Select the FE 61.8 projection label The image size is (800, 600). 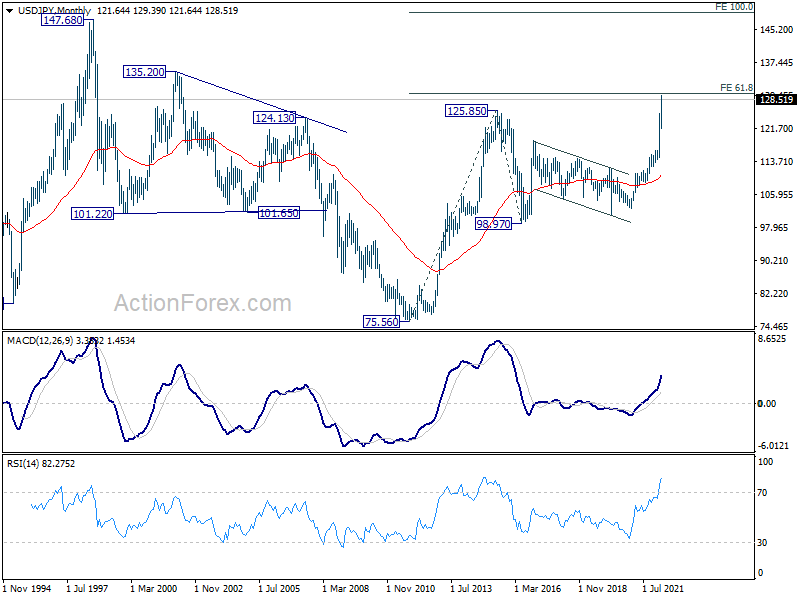pos(736,88)
